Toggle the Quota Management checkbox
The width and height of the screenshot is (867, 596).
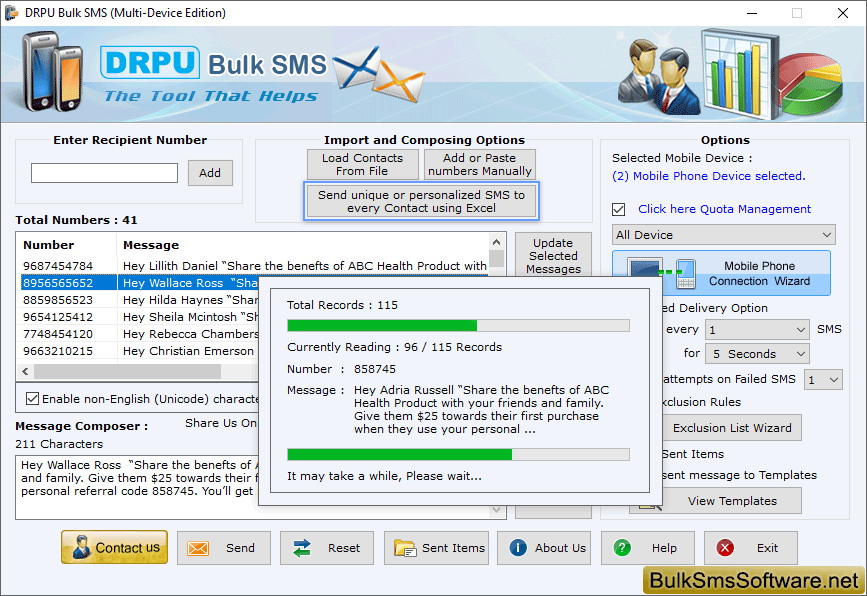coord(619,210)
